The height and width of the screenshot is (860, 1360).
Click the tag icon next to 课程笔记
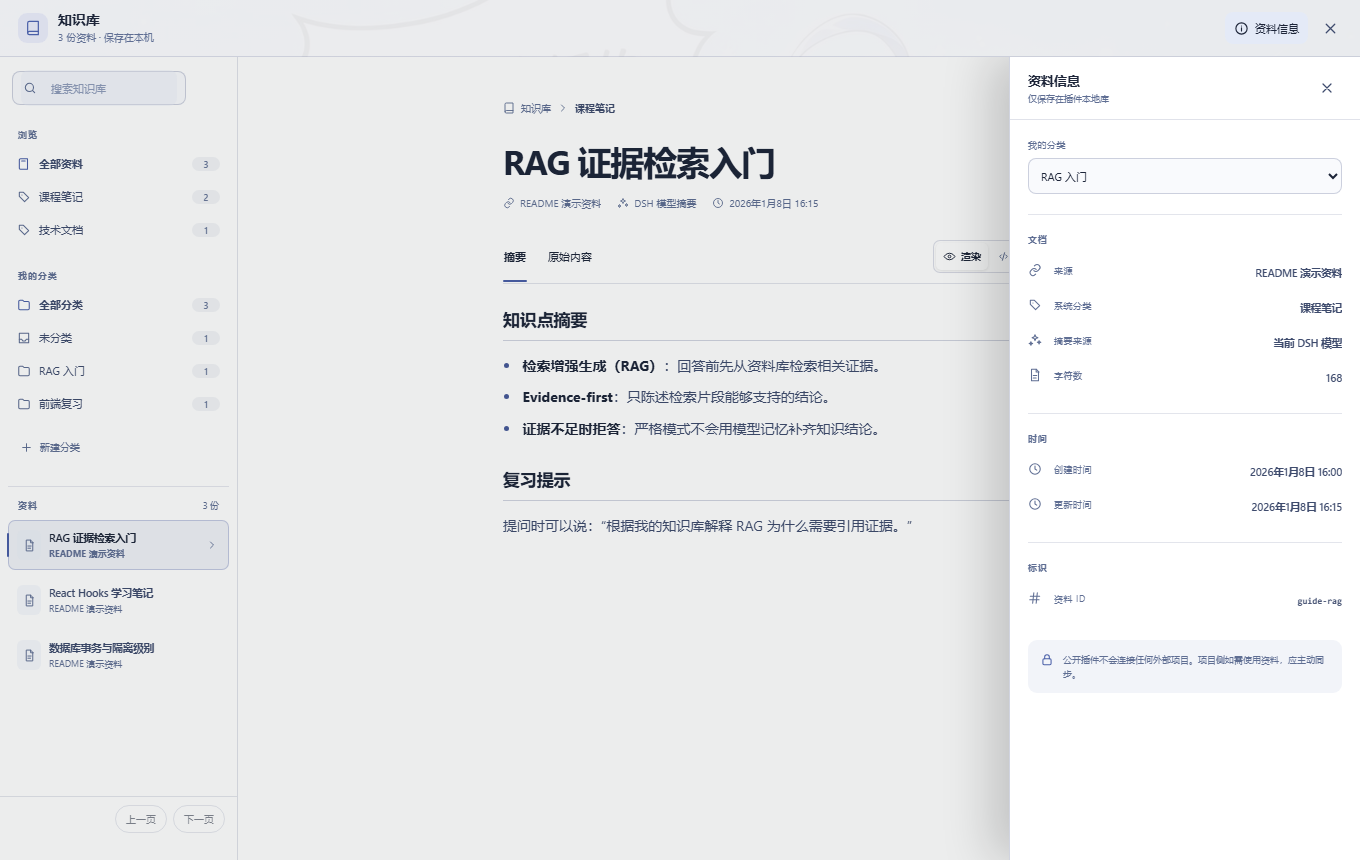(x=24, y=197)
